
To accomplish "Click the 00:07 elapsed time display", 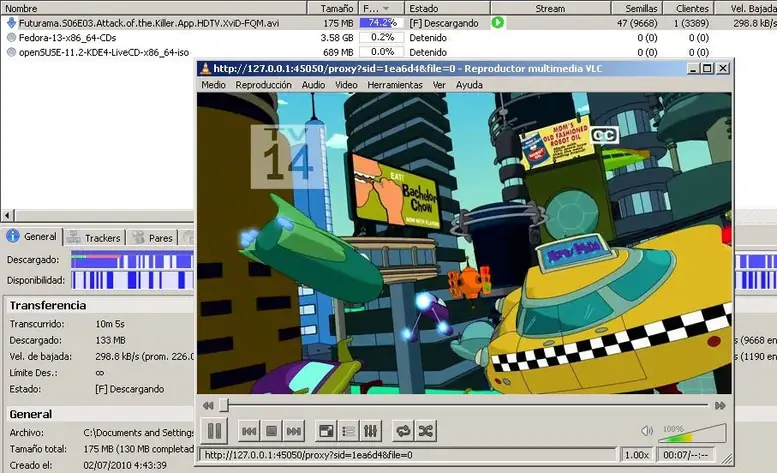I will tap(685, 455).
